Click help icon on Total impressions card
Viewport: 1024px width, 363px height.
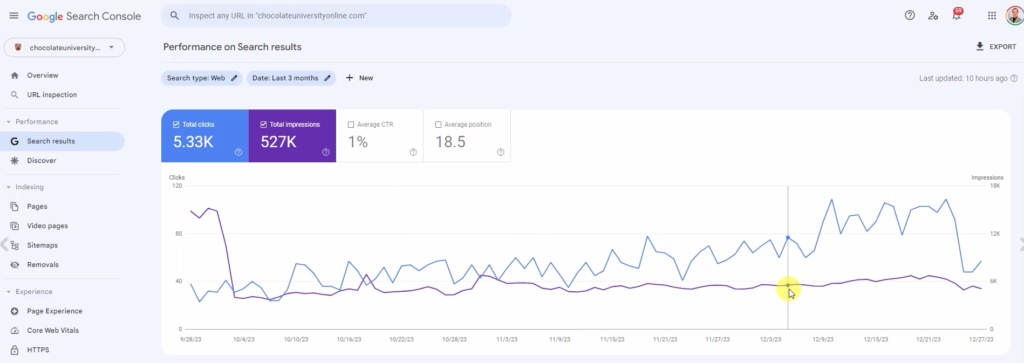coord(326,152)
